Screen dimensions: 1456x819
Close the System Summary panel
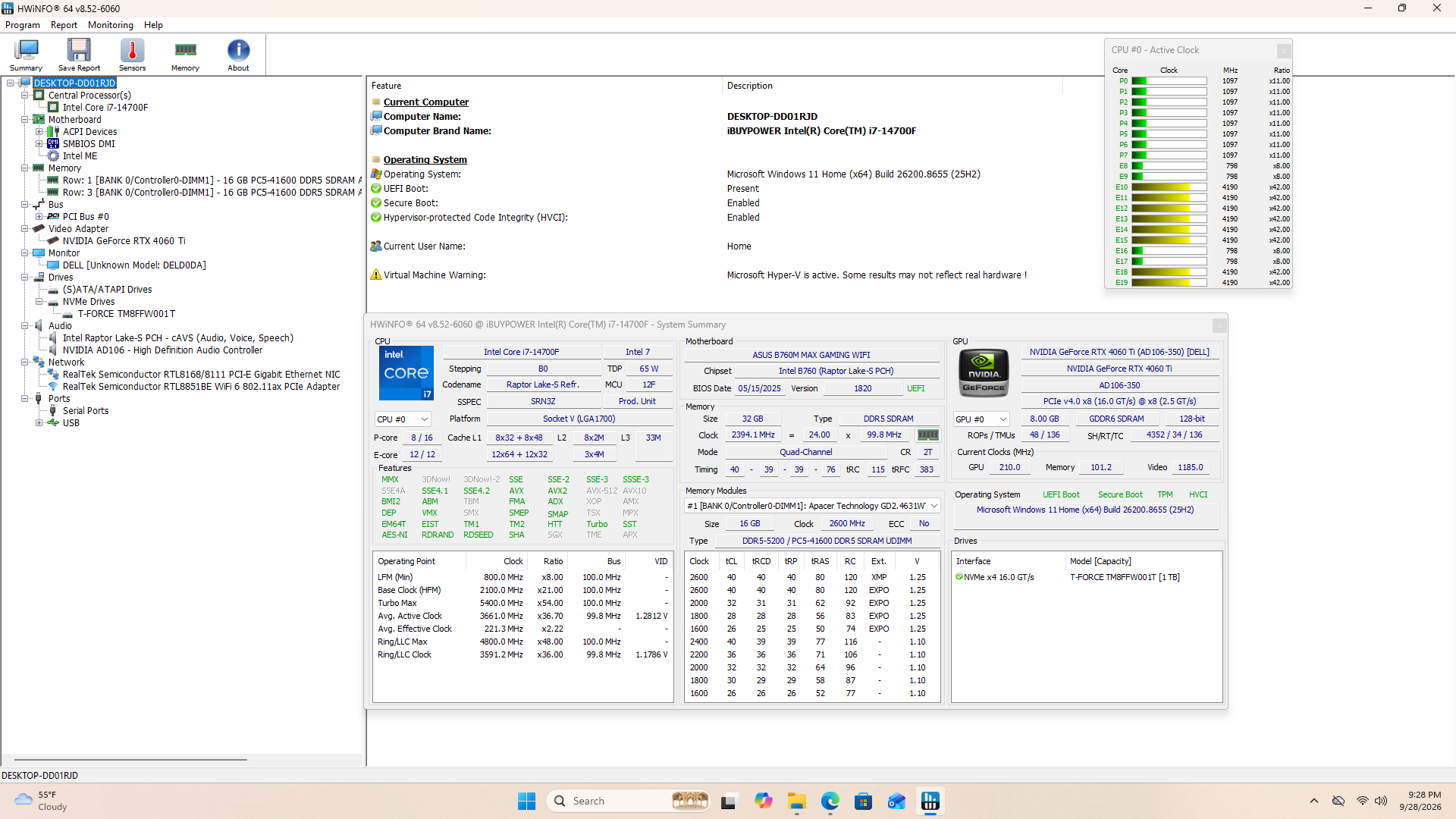click(x=1219, y=325)
